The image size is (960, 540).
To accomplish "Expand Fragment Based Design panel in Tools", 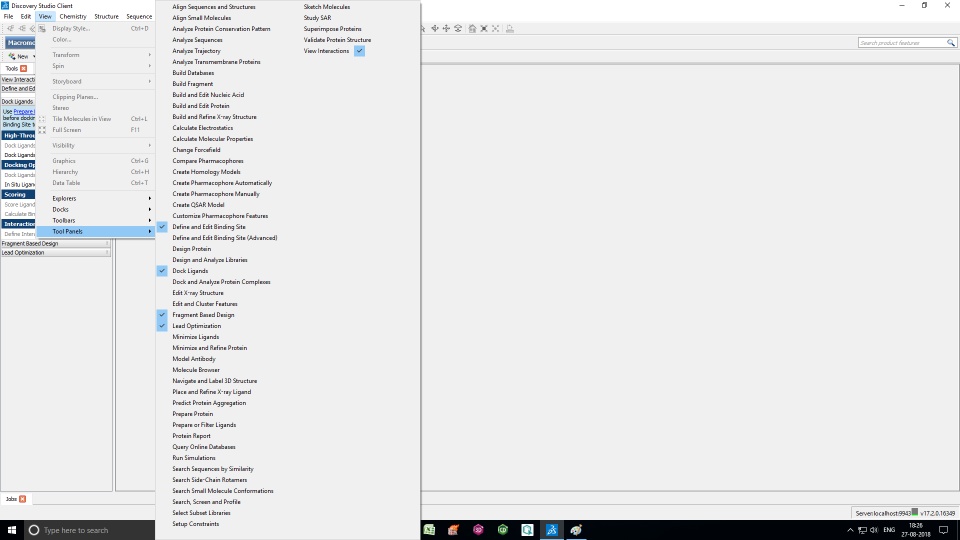I will [55, 244].
